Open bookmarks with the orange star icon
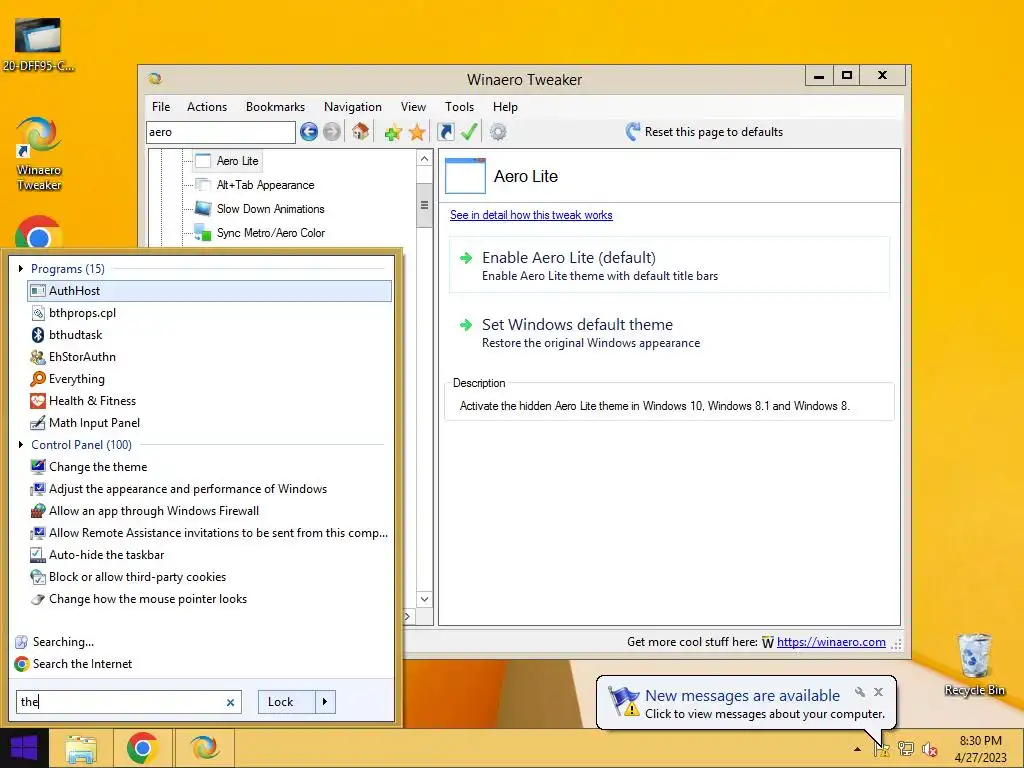 coord(417,132)
